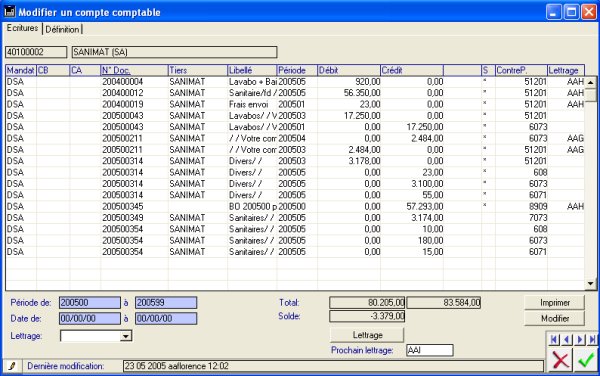Image resolution: width=600 pixels, height=376 pixels.
Task: Maximize the window
Action: [571, 12]
